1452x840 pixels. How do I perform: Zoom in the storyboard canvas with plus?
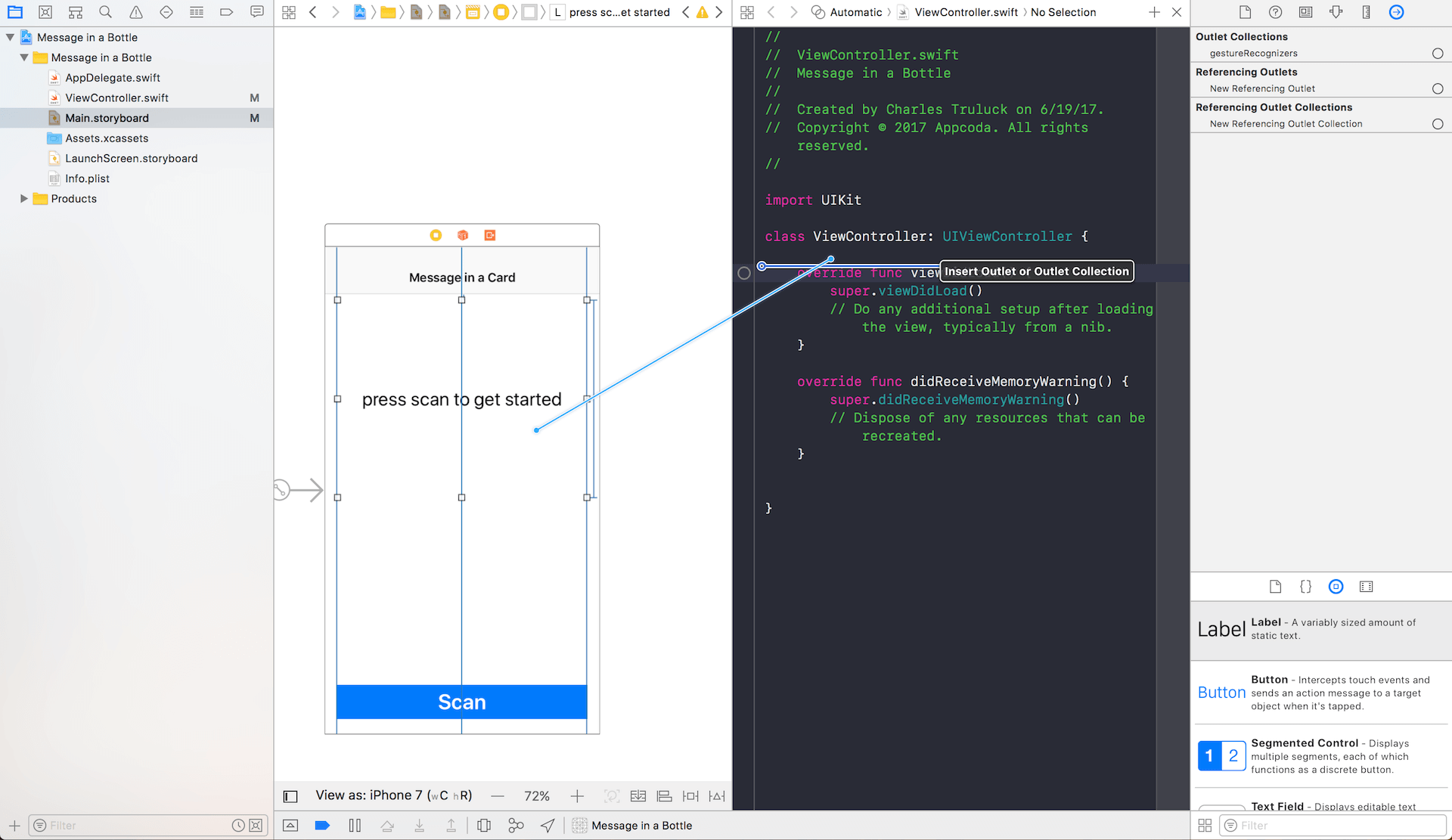(577, 796)
